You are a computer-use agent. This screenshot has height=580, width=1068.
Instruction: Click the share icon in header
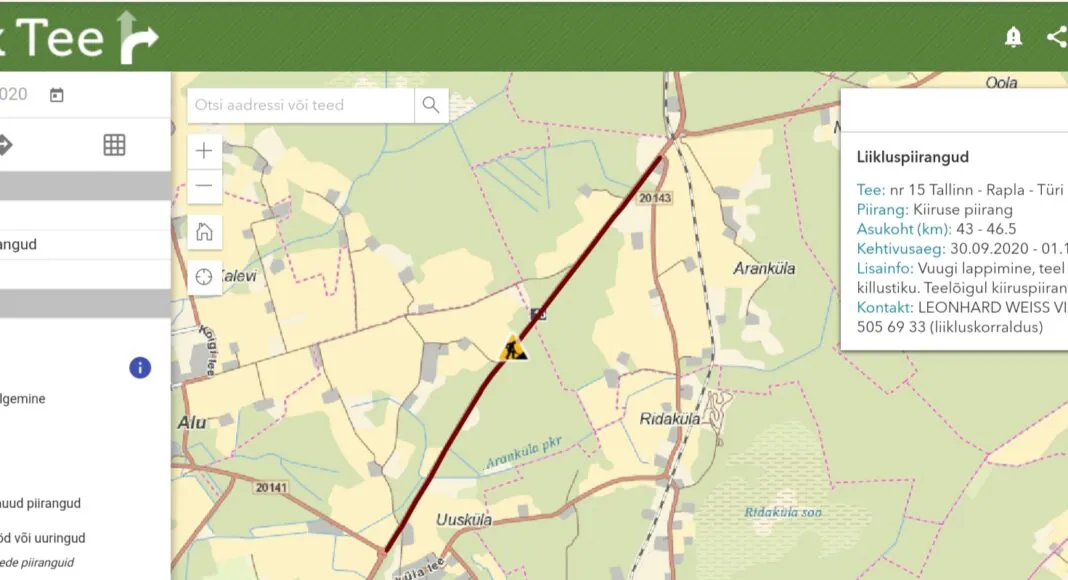(1057, 37)
